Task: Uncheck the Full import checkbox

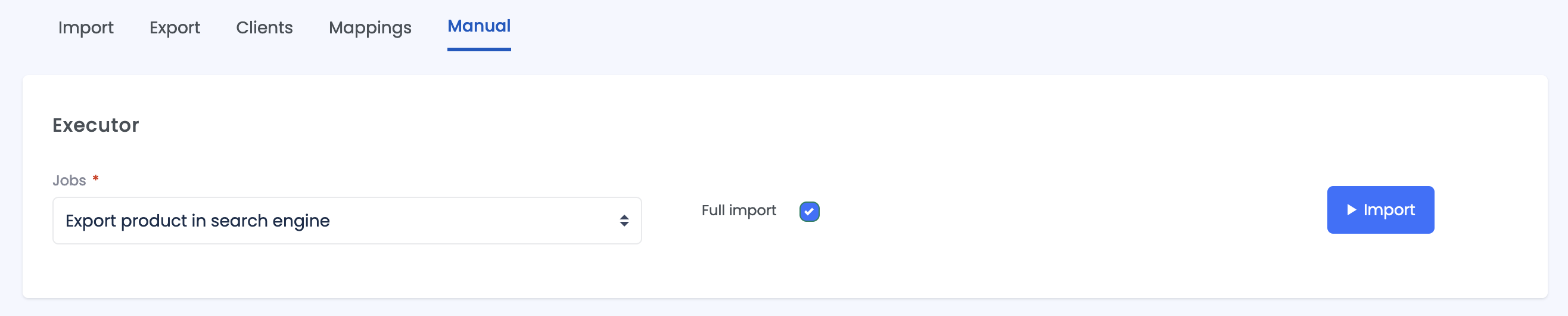Action: click(x=809, y=211)
